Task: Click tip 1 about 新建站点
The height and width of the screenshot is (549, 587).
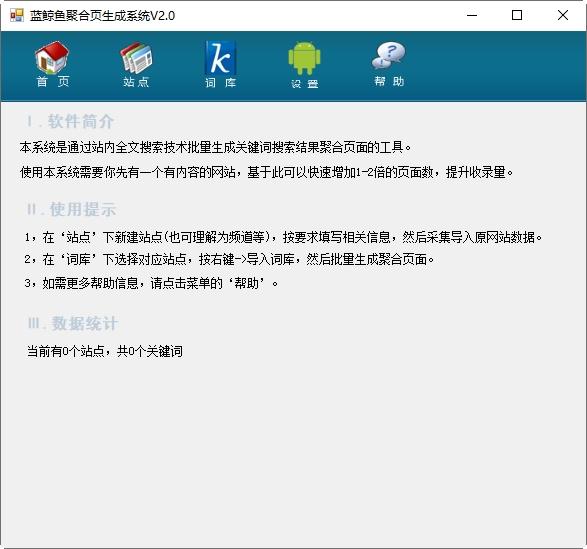Action: (283, 237)
